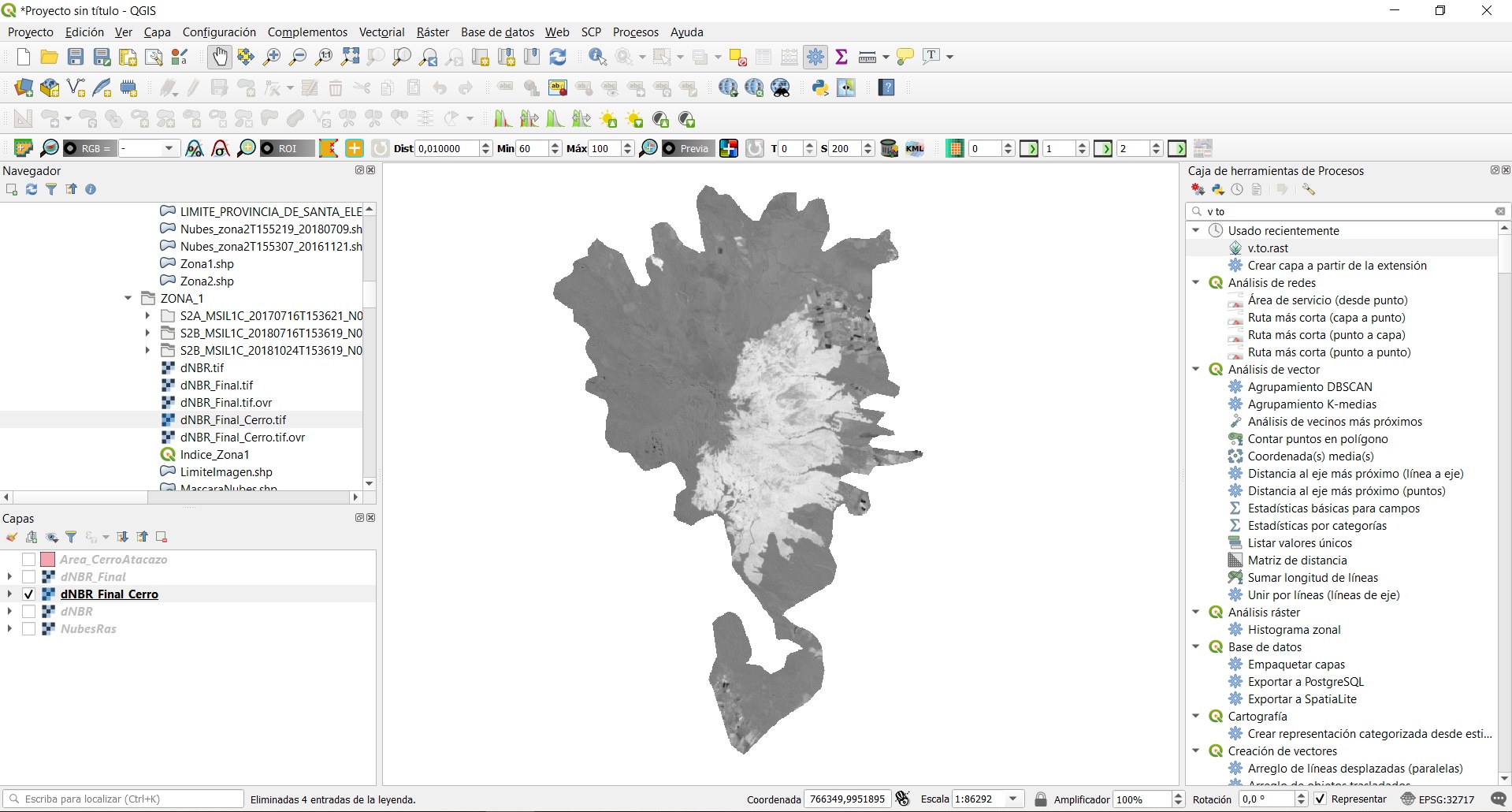Select the Pan Map tool
The height and width of the screenshot is (812, 1512).
[219, 56]
